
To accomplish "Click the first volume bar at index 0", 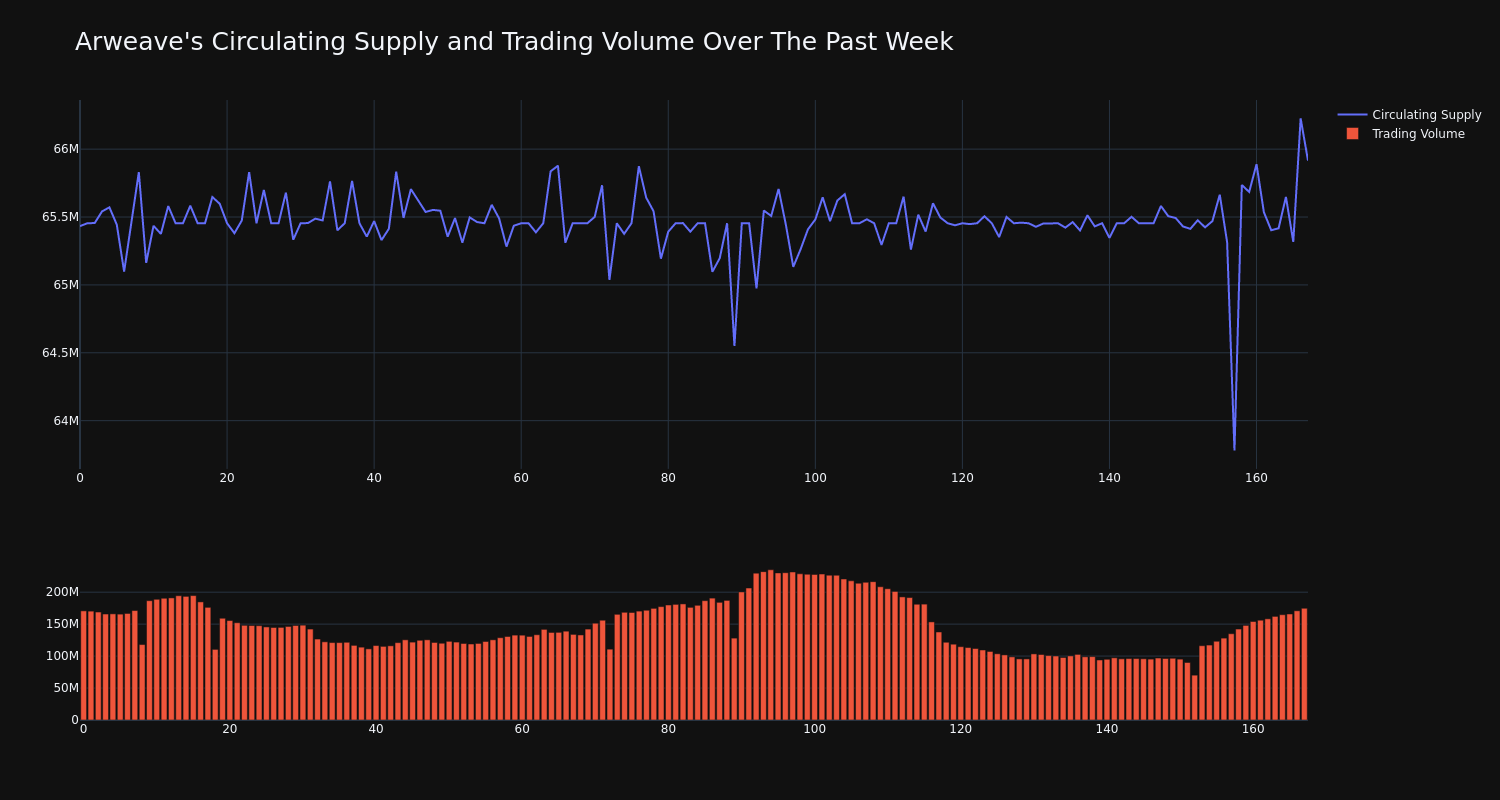I will point(84,666).
